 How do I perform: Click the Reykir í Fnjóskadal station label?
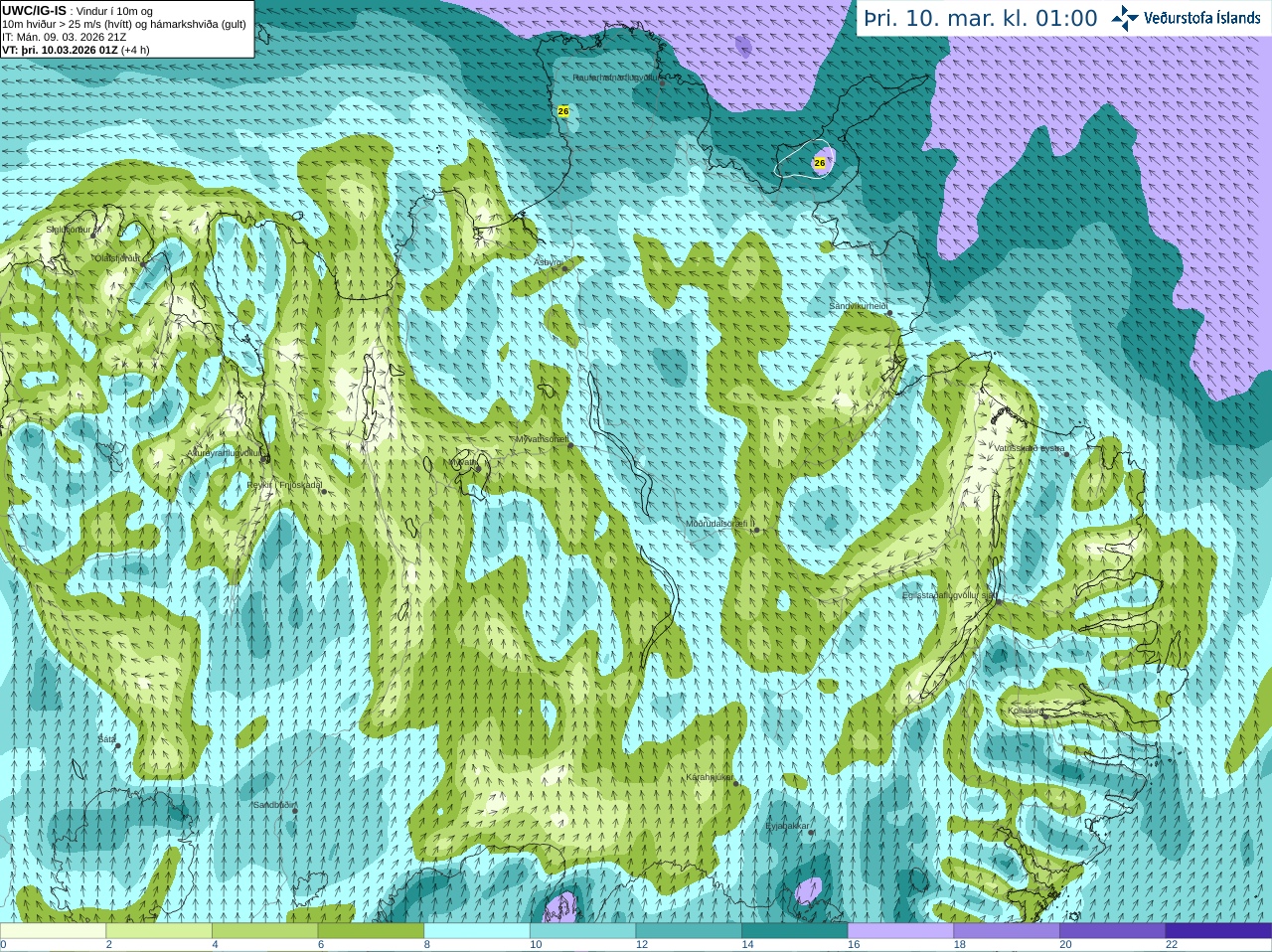[x=285, y=485]
